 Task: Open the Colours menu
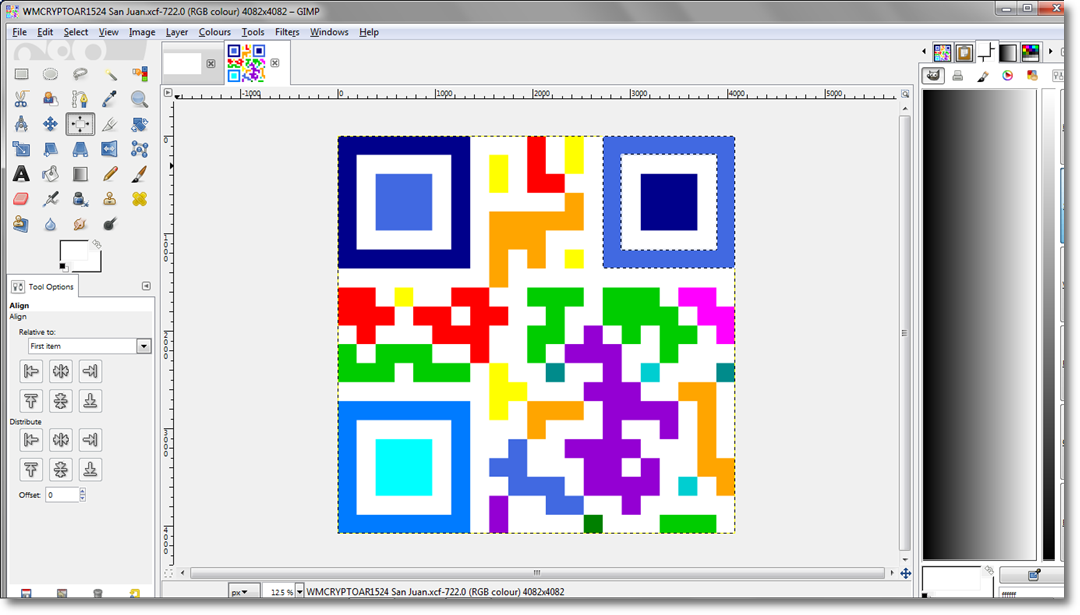point(215,32)
